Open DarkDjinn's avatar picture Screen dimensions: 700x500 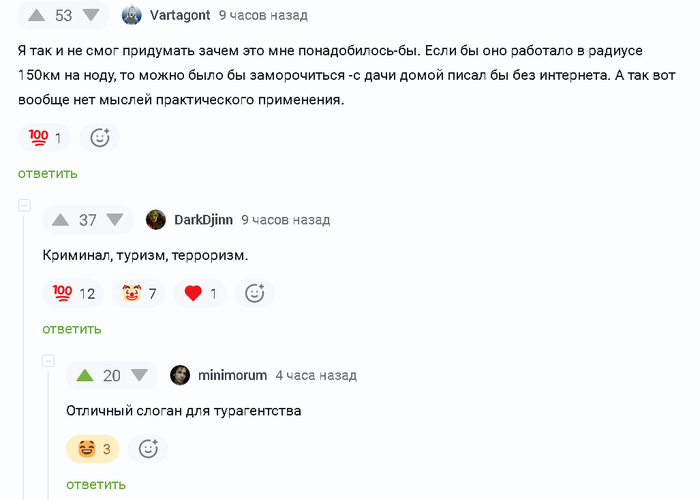pos(156,220)
